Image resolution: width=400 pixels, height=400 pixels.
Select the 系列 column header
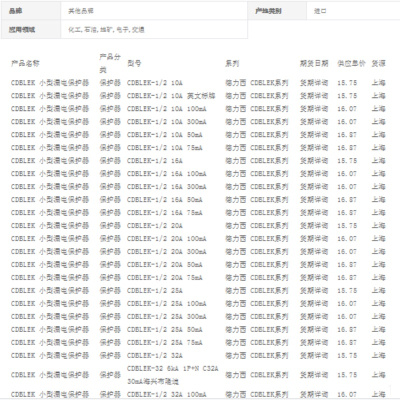coord(232,63)
